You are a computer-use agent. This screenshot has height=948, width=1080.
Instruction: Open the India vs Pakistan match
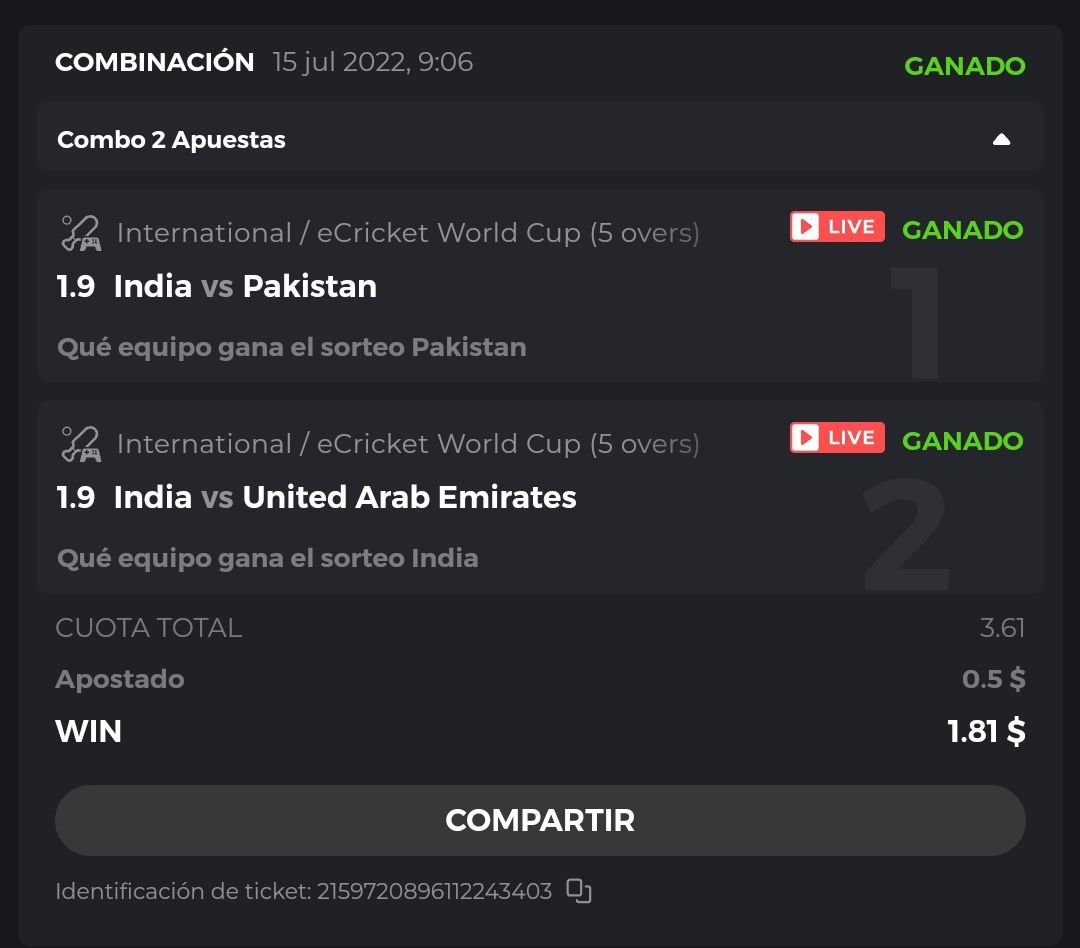(245, 287)
